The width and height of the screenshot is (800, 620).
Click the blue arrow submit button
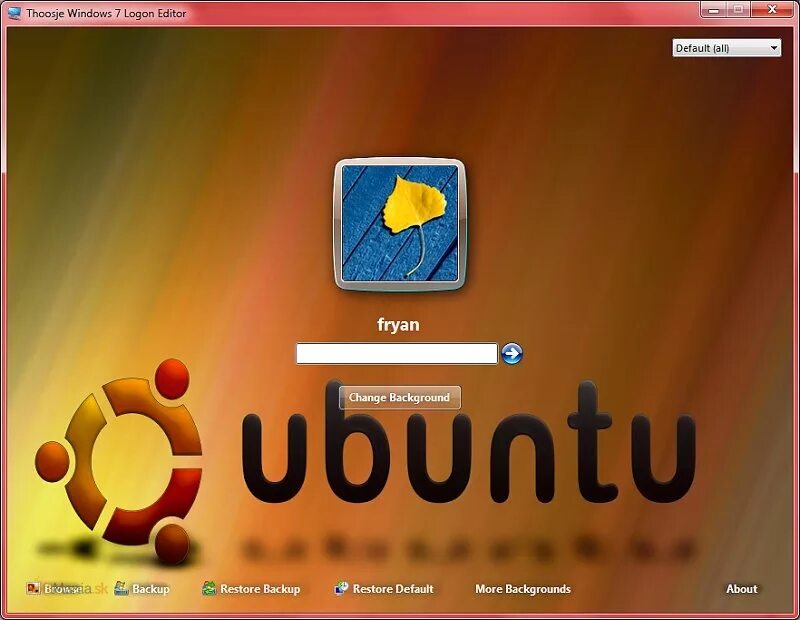coord(512,353)
